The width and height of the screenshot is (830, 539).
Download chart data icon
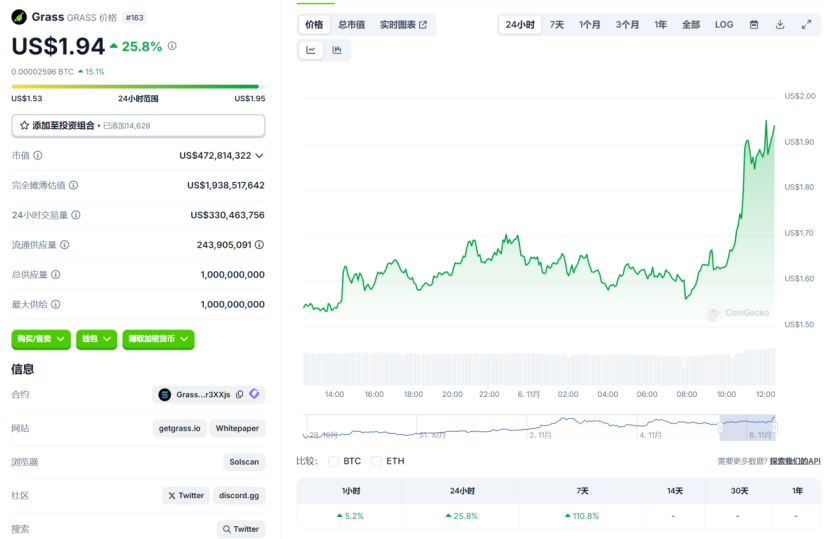pos(780,24)
